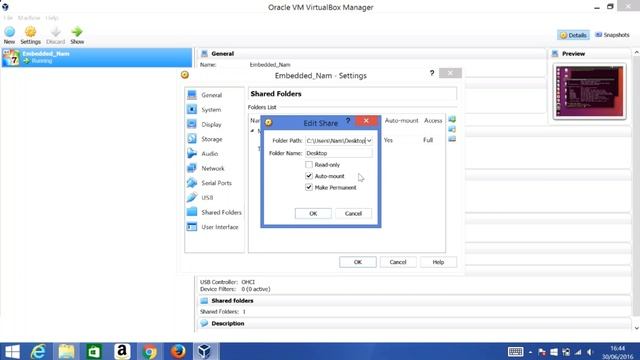640x360 pixels.
Task: Click Help button in Settings dialog
Action: (438, 262)
